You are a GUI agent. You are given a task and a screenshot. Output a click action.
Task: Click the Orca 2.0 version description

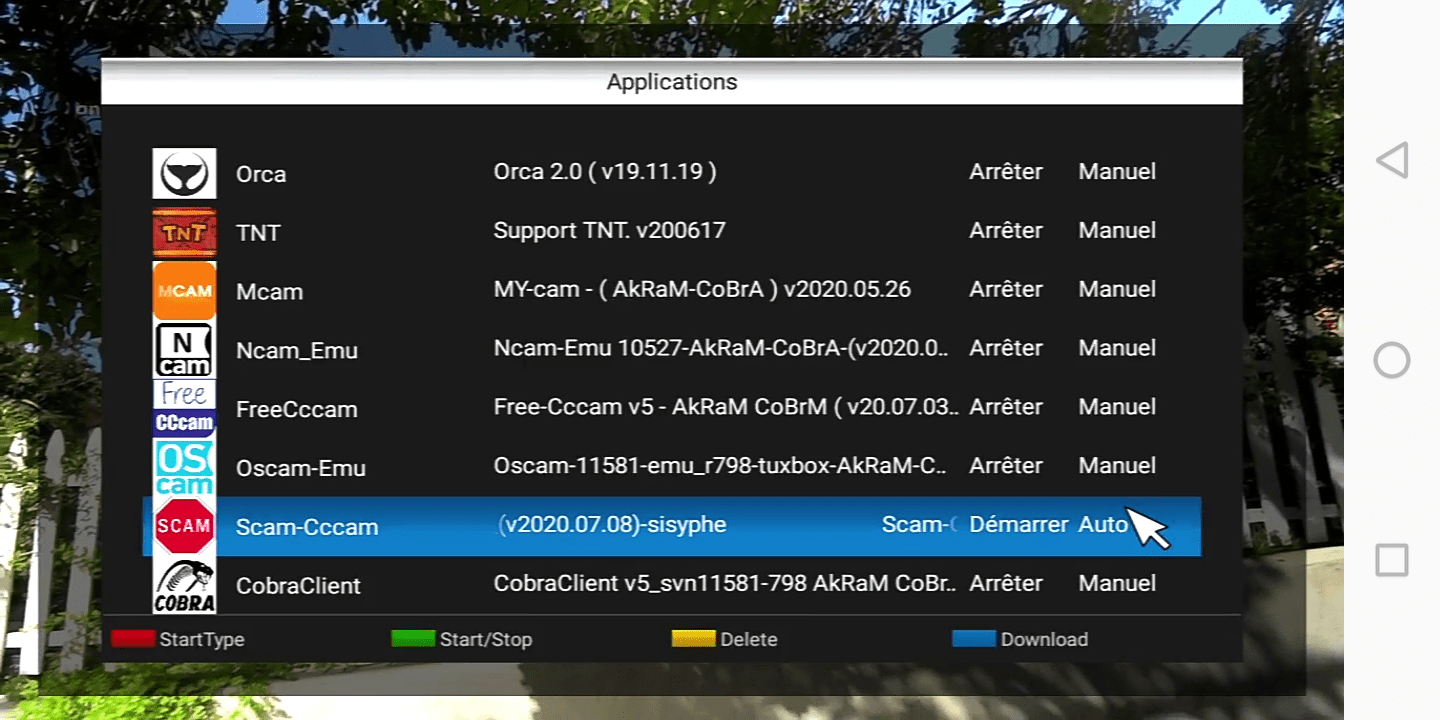tap(605, 172)
